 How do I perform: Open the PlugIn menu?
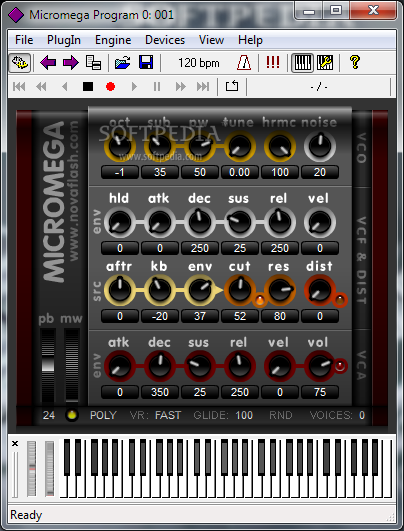[64, 40]
